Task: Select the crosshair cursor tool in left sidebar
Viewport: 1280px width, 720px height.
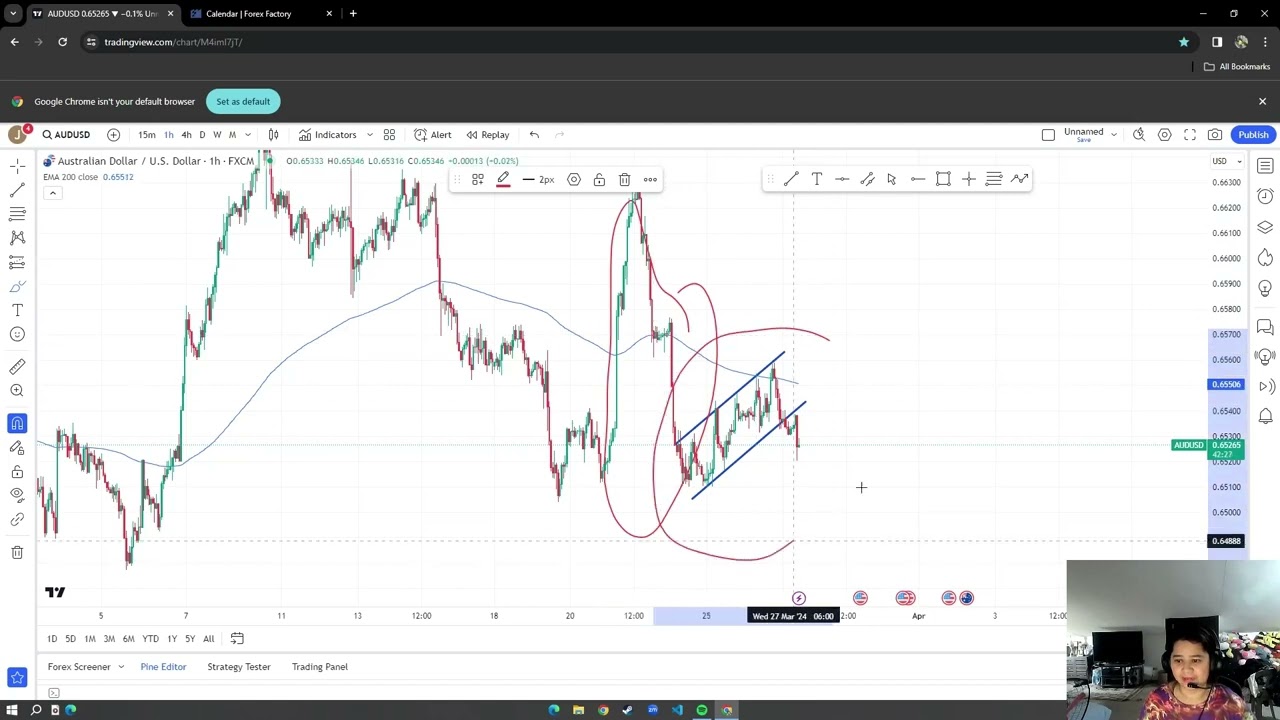Action: [17, 166]
